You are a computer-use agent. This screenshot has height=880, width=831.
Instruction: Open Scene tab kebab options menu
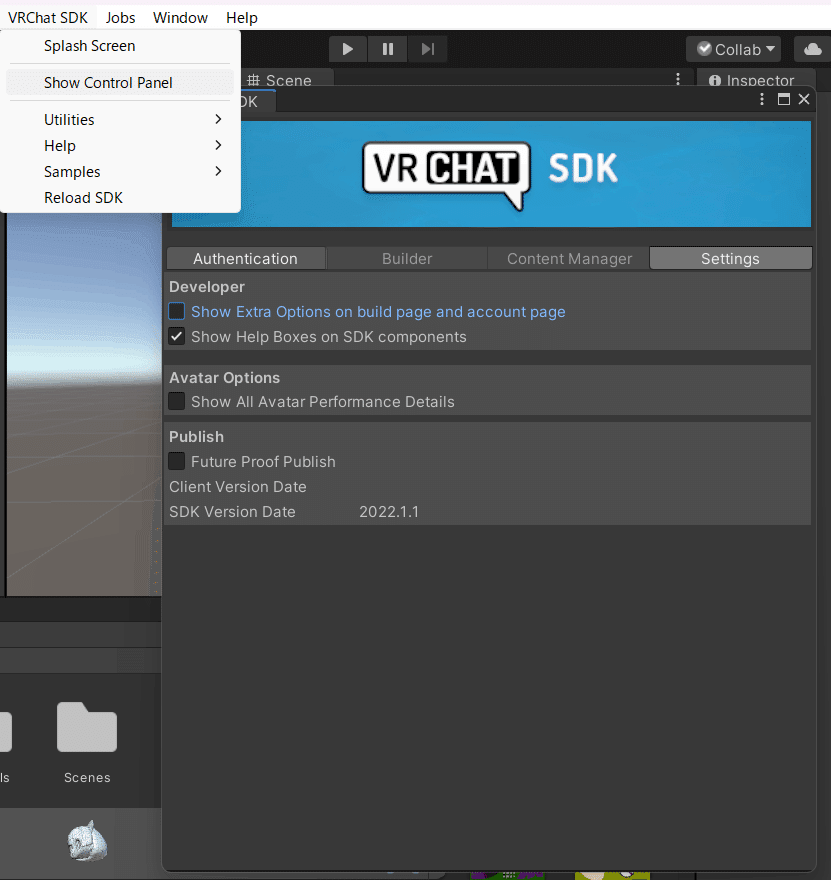tap(678, 79)
